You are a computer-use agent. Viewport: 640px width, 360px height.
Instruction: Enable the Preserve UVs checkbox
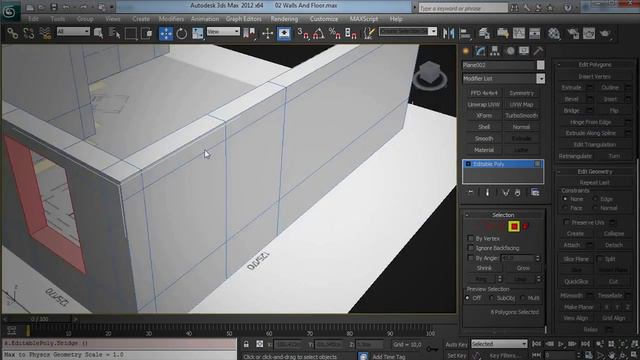[x=566, y=222]
